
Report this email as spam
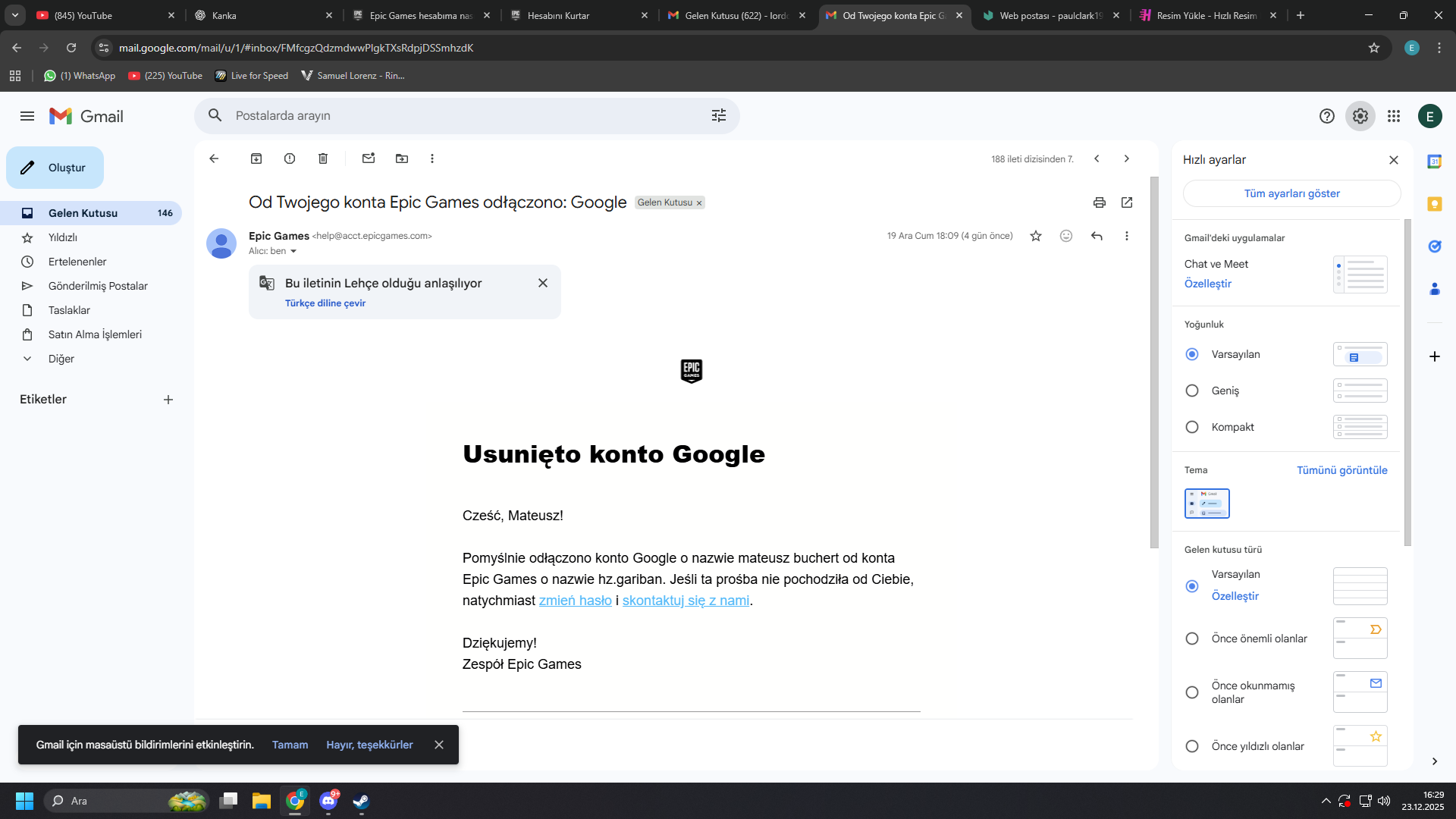click(290, 158)
